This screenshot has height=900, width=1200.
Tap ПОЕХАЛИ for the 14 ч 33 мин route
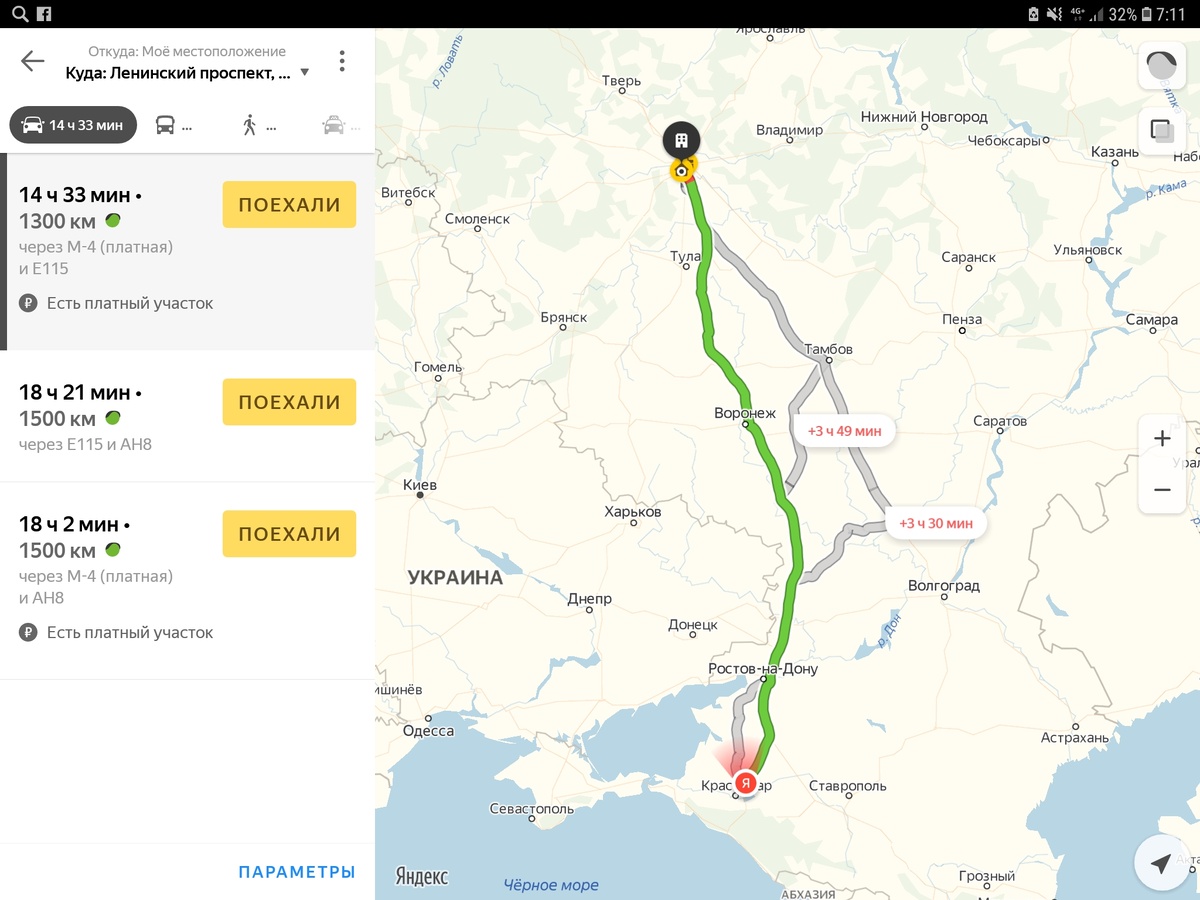tap(289, 205)
